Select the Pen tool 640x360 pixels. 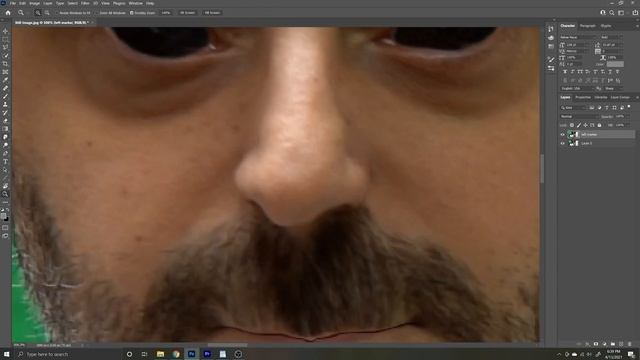pyautogui.click(x=5, y=153)
